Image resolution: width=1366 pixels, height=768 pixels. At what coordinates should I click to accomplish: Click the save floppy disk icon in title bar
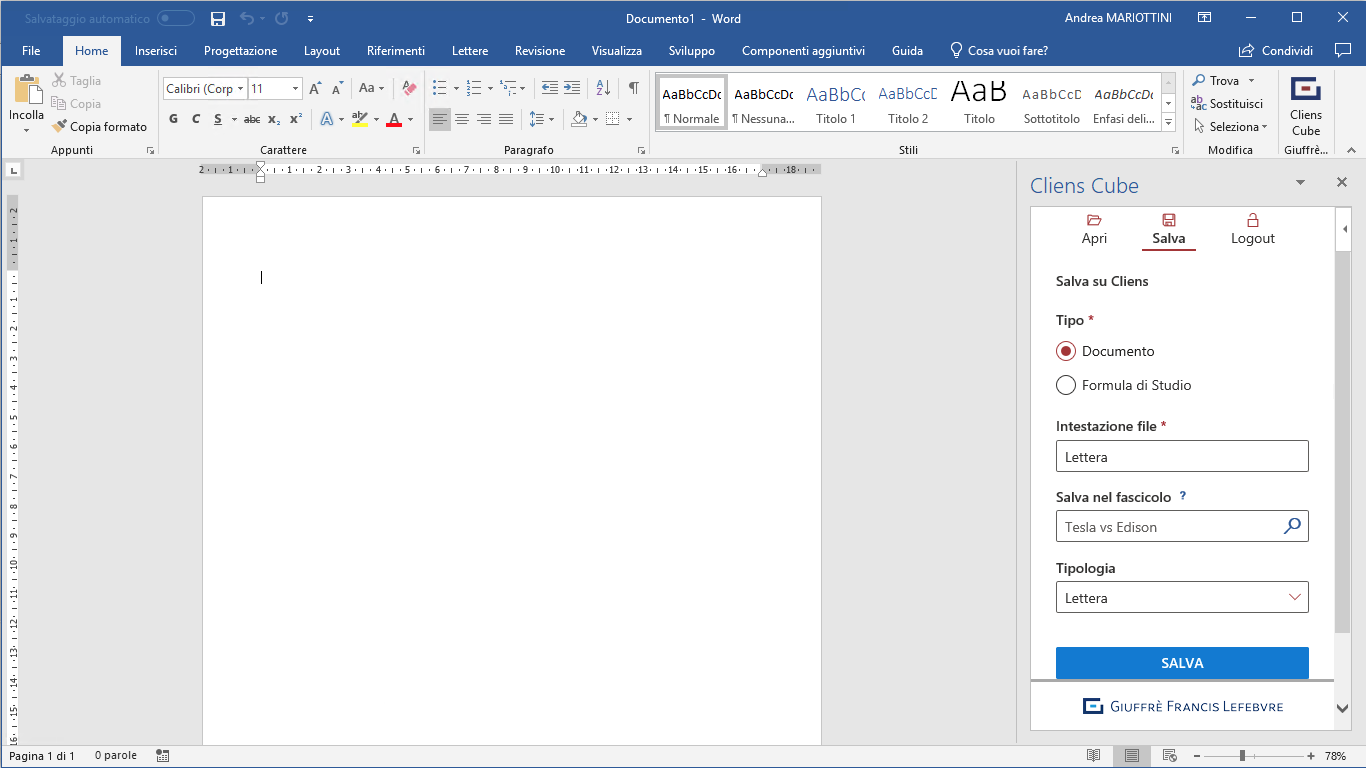coord(218,18)
